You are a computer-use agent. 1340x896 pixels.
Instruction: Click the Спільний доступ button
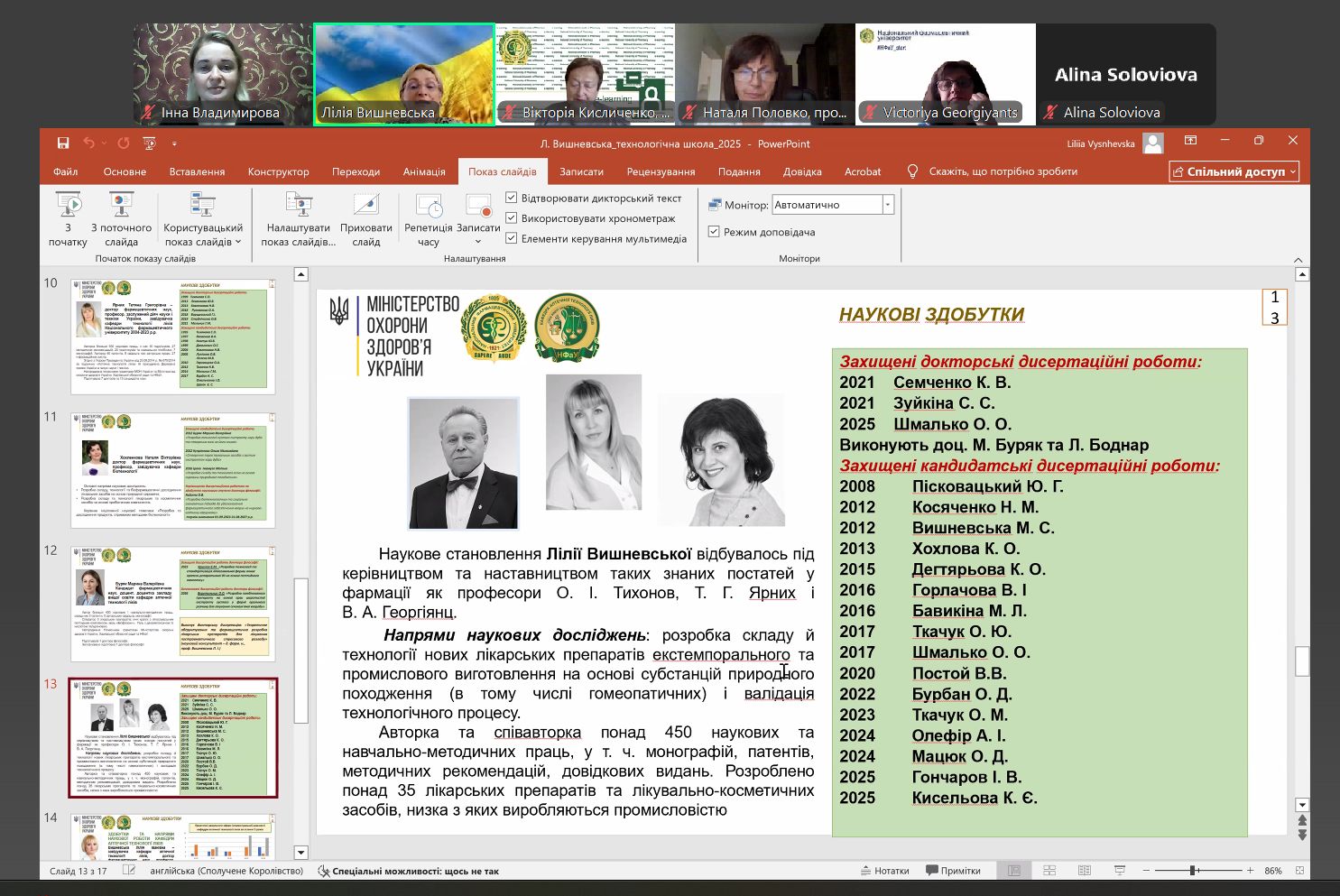(x=1234, y=171)
